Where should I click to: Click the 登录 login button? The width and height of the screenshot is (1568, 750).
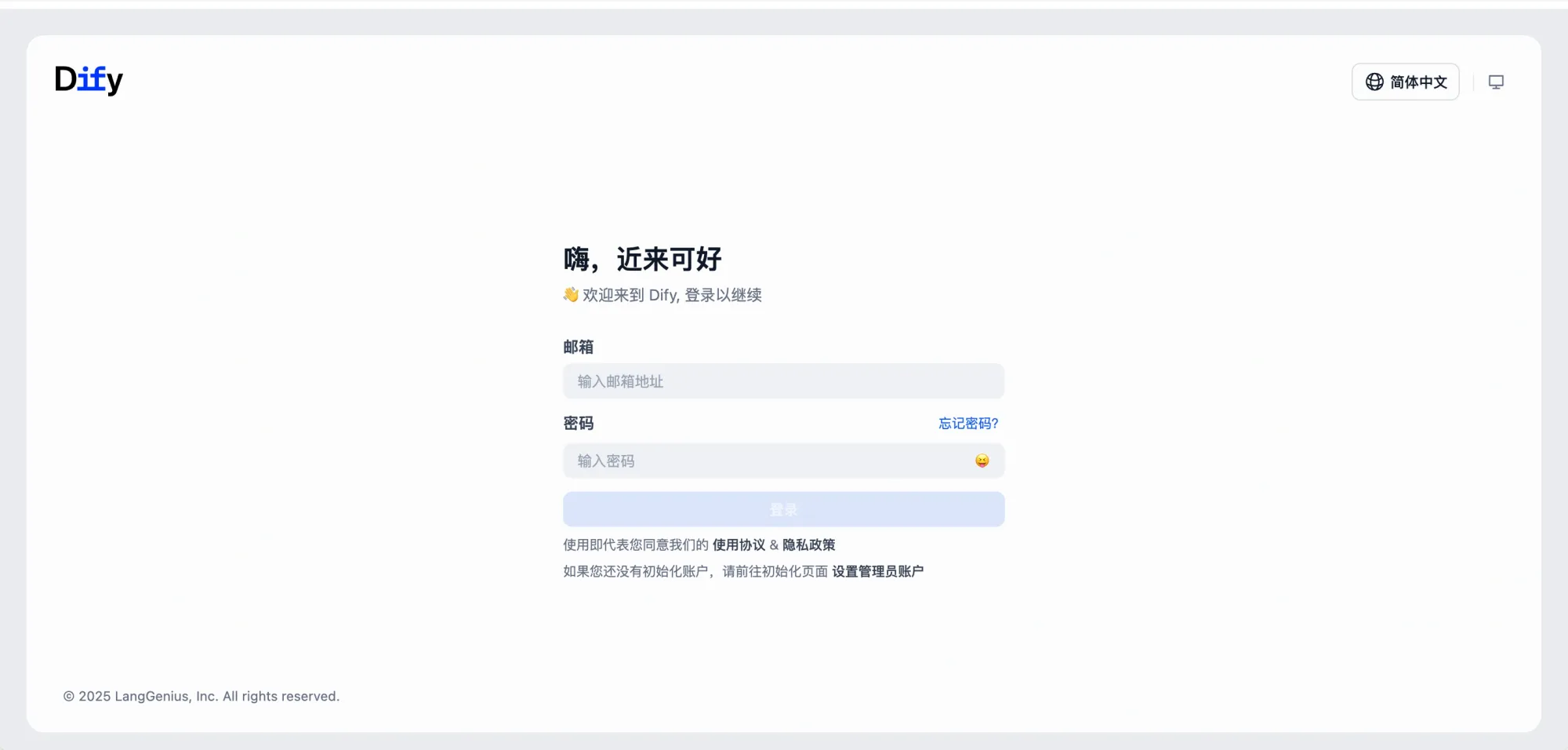783,509
